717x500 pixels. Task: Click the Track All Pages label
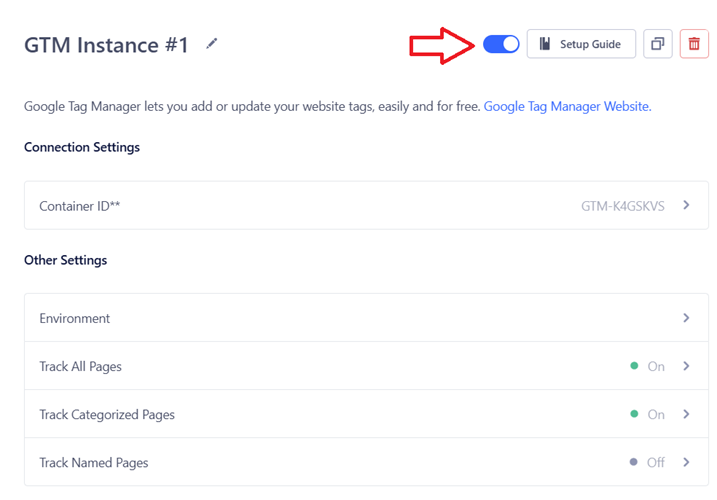(80, 366)
